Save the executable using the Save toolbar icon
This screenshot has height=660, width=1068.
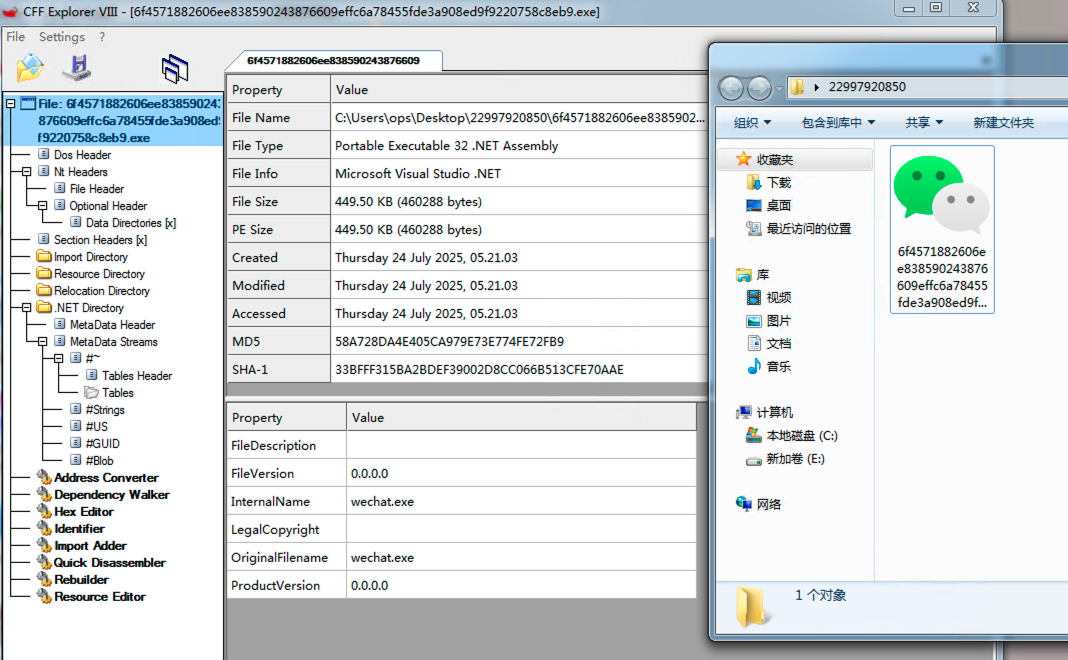(x=77, y=68)
